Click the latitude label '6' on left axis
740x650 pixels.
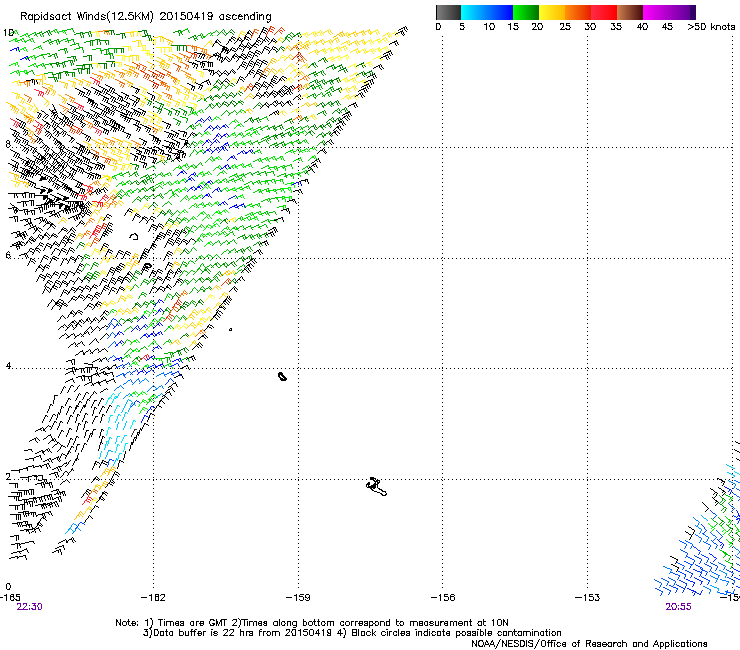8,255
